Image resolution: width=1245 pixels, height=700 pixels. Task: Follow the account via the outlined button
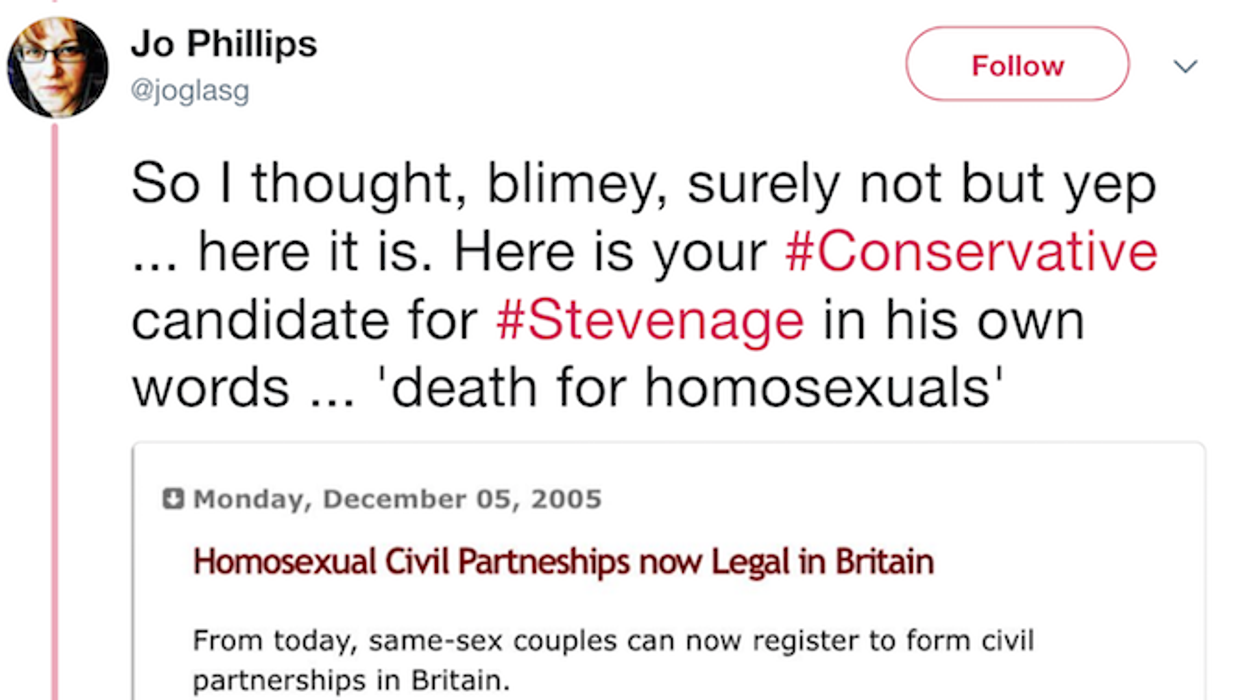pyautogui.click(x=1016, y=64)
